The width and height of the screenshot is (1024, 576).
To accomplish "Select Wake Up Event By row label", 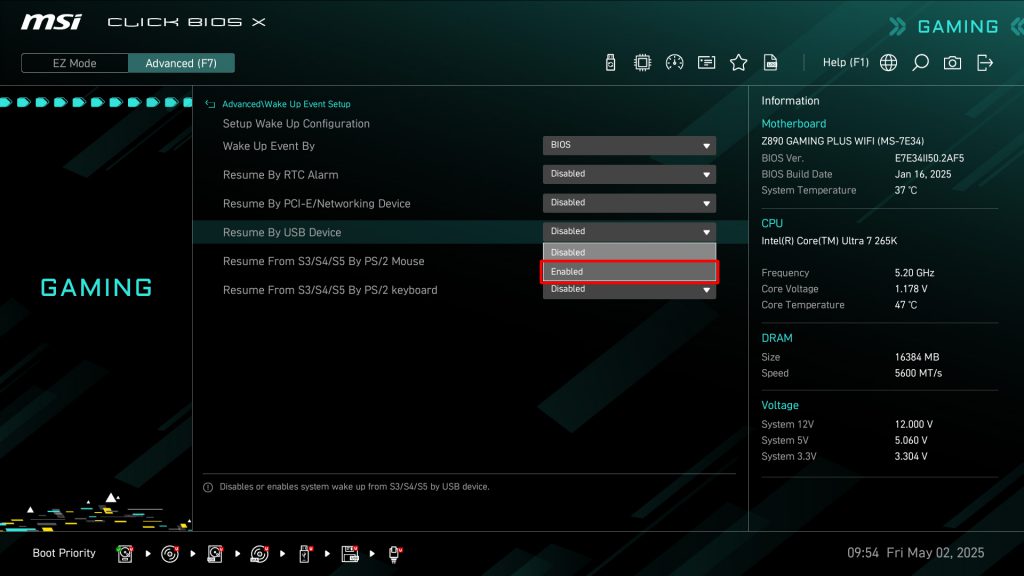I will [268, 146].
